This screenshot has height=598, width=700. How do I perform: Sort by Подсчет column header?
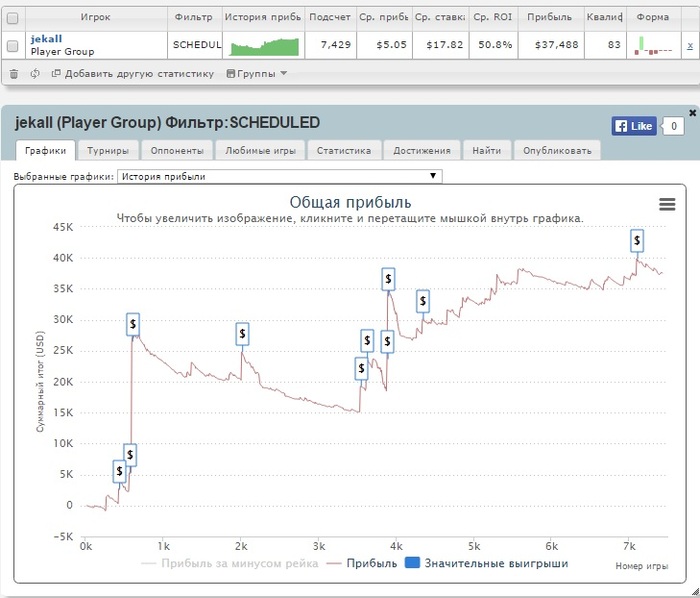(x=330, y=17)
